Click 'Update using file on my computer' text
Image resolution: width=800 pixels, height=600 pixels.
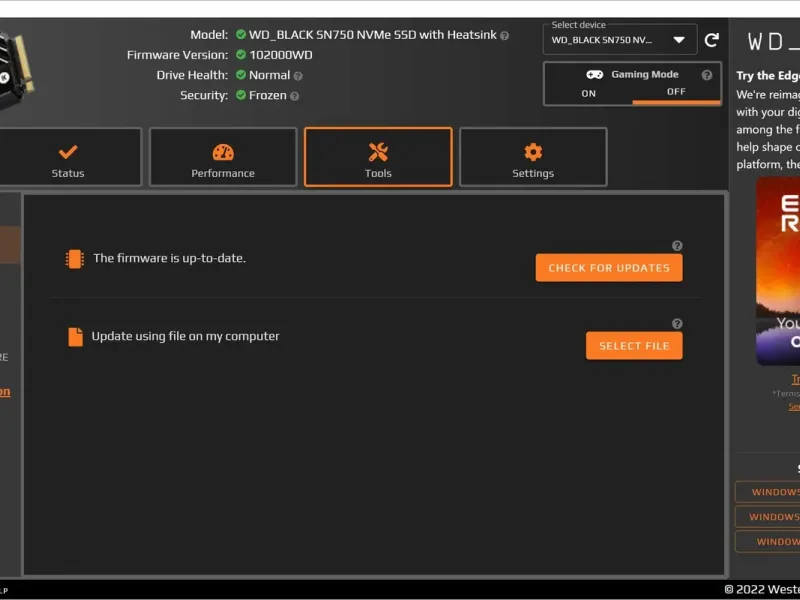pos(186,336)
